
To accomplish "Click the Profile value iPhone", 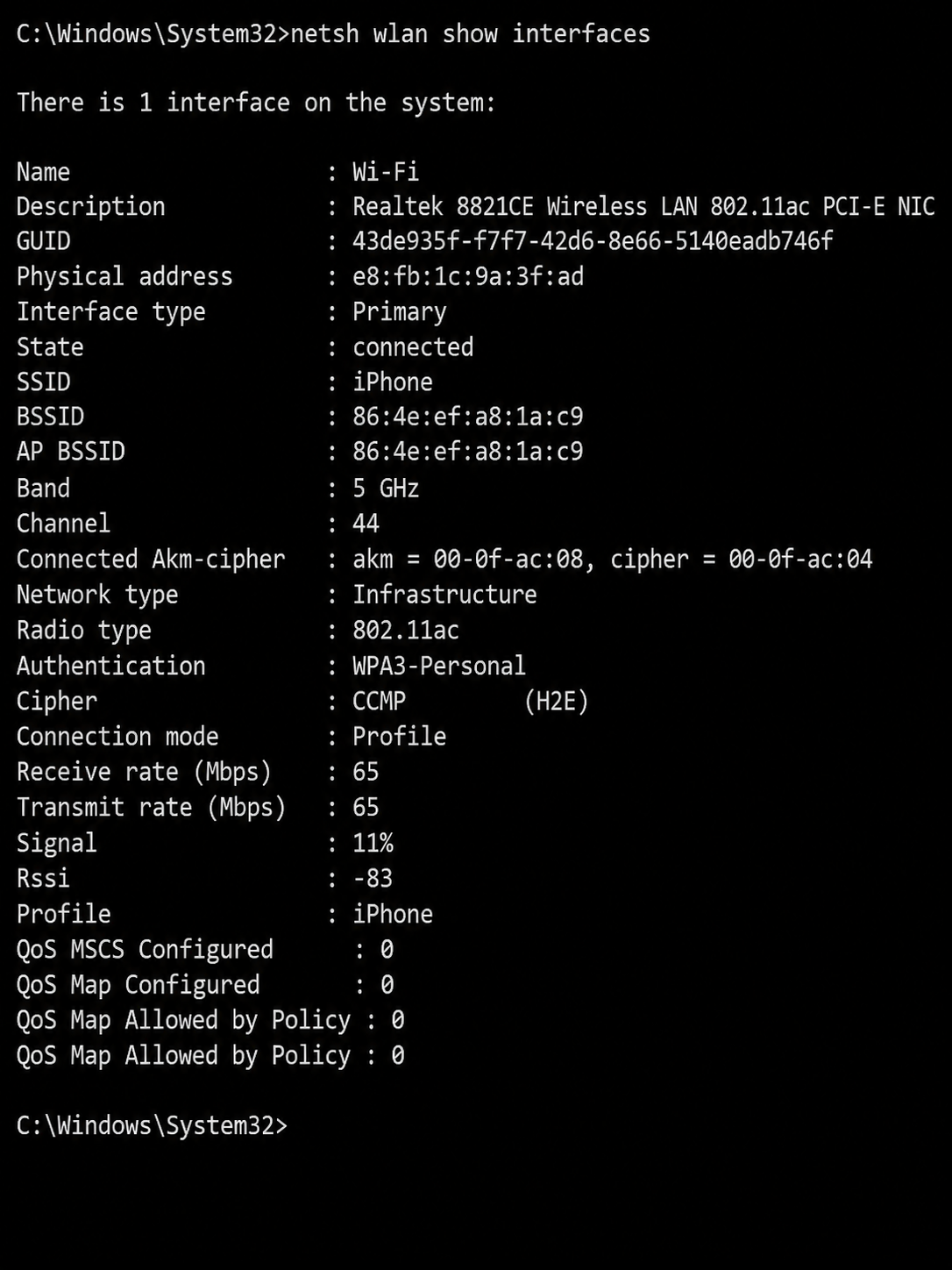I will click(393, 914).
